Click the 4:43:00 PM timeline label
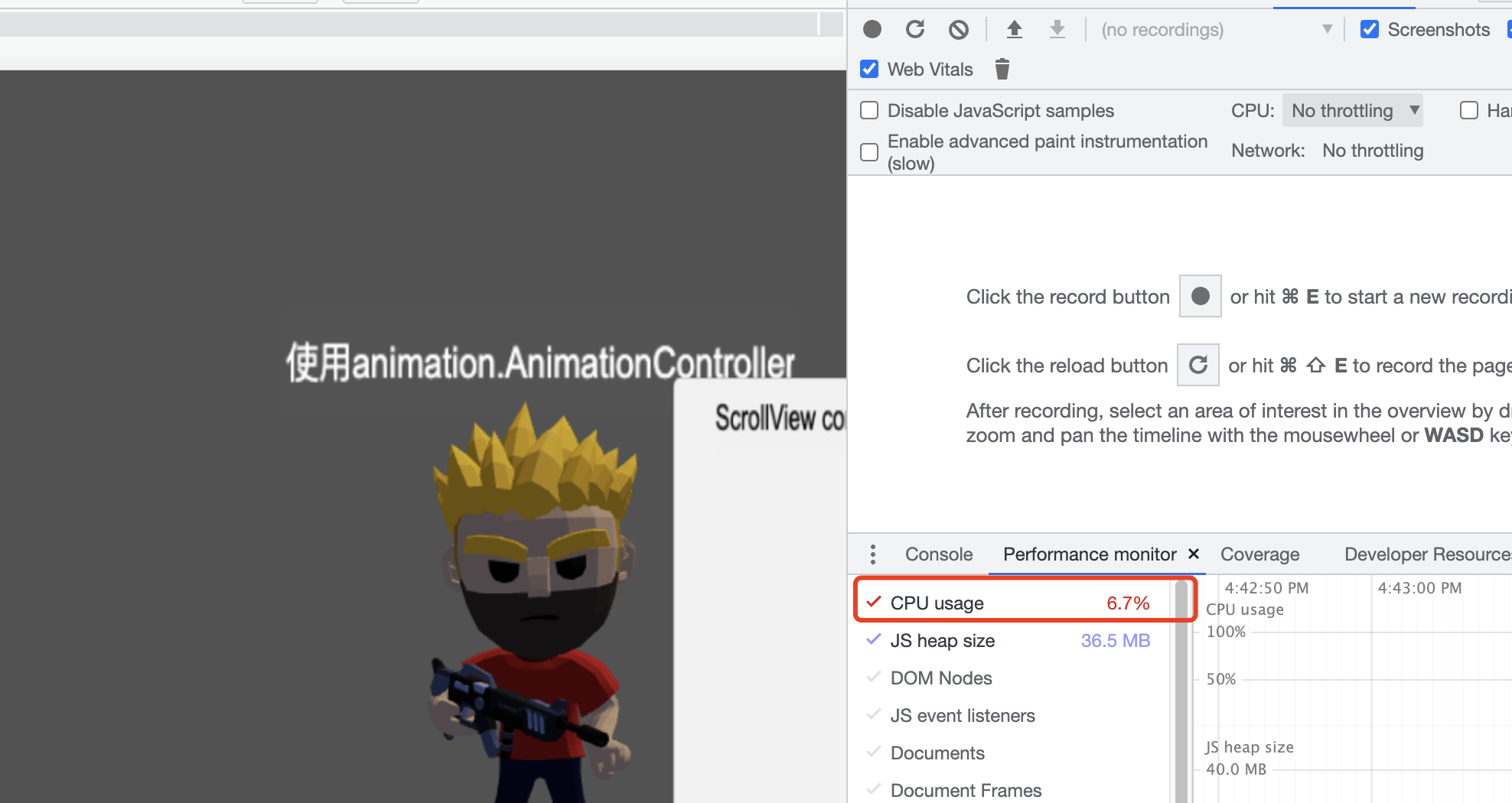 (x=1419, y=588)
